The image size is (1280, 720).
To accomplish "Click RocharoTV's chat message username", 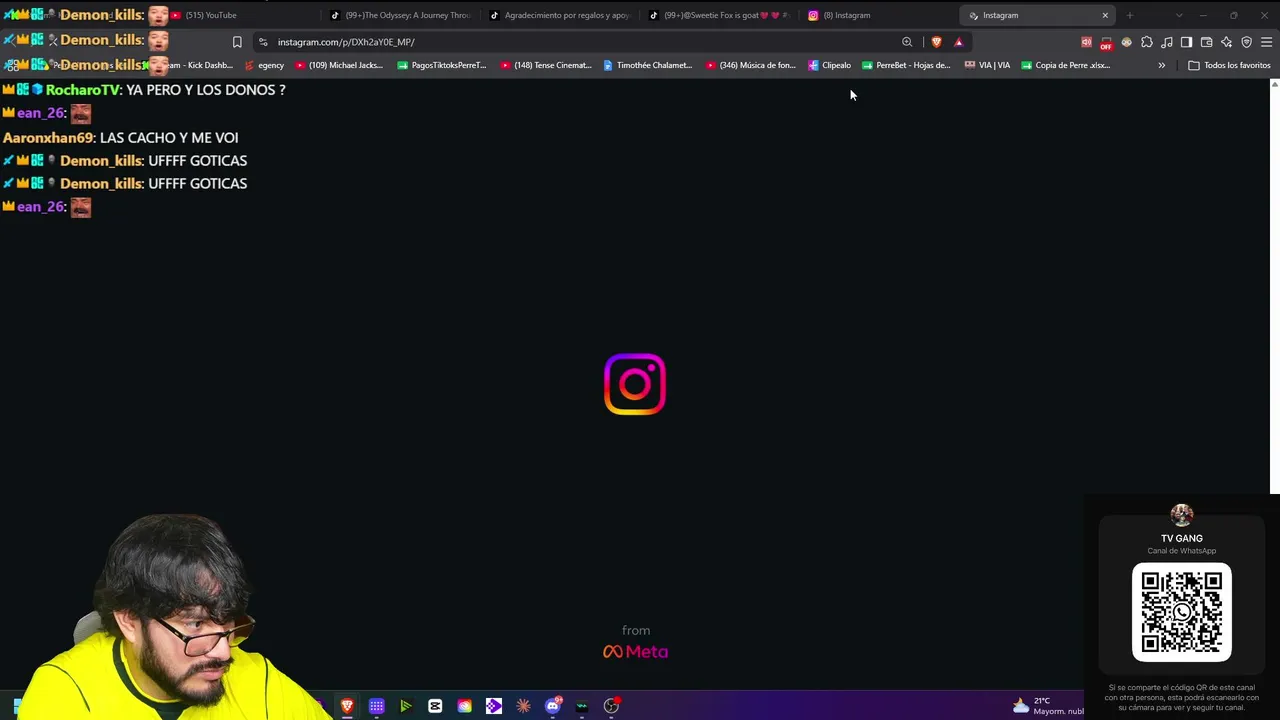I will coord(83,90).
